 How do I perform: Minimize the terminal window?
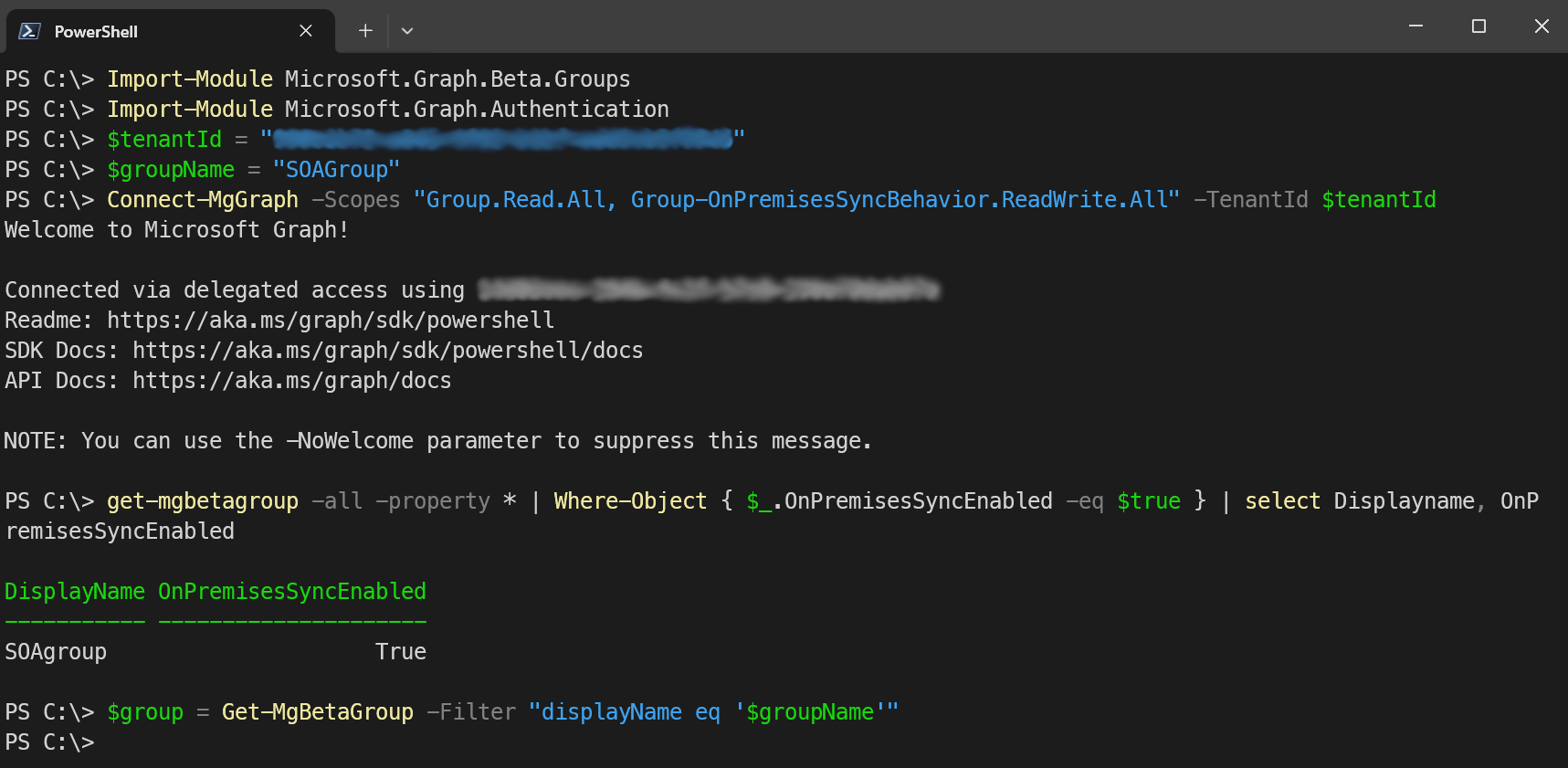click(1415, 26)
